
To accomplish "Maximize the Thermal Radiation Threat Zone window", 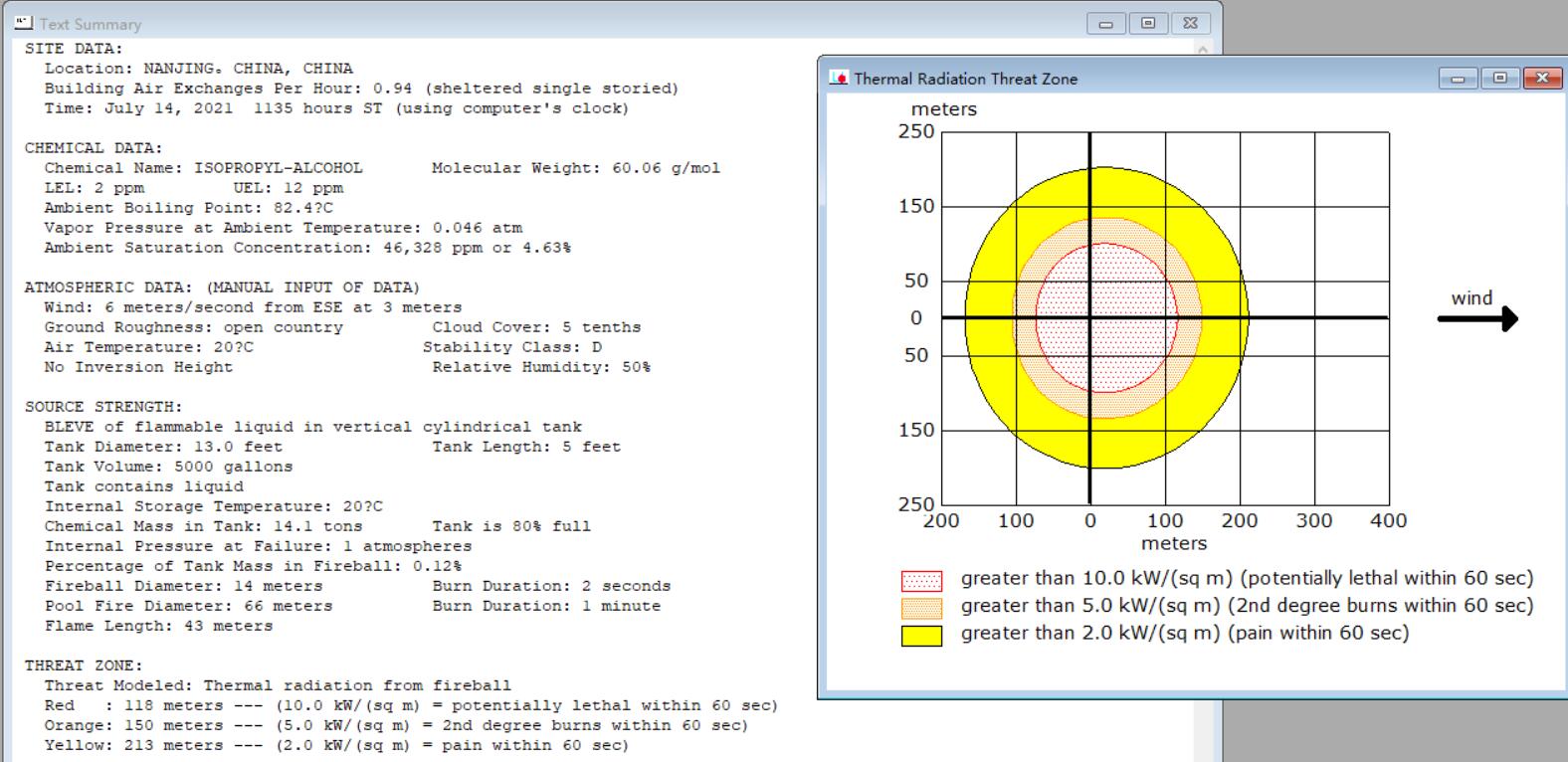I will pos(1500,78).
